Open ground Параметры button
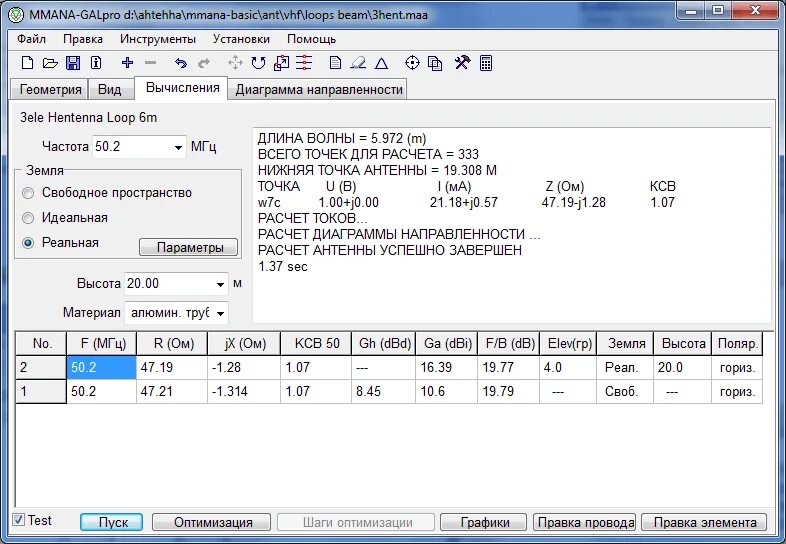This screenshot has width=786, height=544. tap(188, 247)
